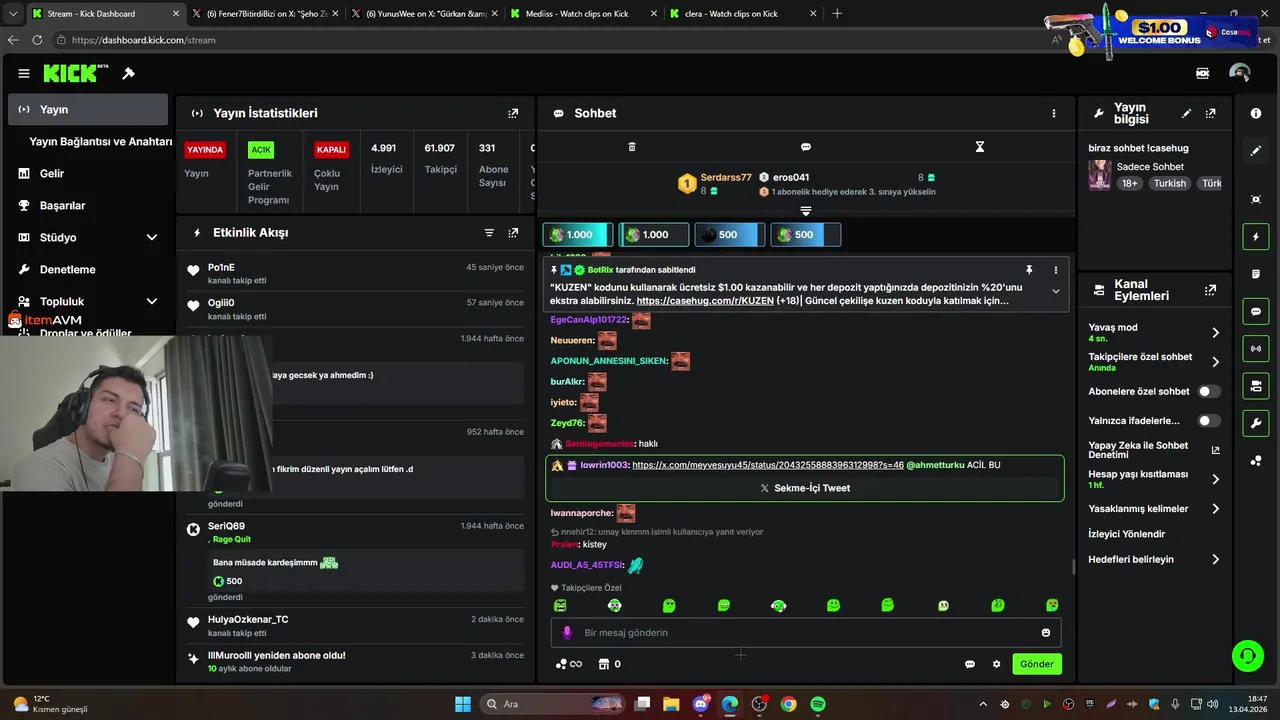Pop out the Yayın bilgisi panel
Viewport: 1280px width, 720px height.
[x=1211, y=113]
